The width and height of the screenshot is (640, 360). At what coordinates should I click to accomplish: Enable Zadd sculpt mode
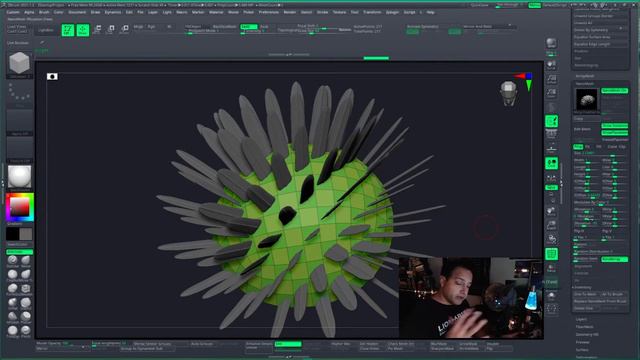249,27
